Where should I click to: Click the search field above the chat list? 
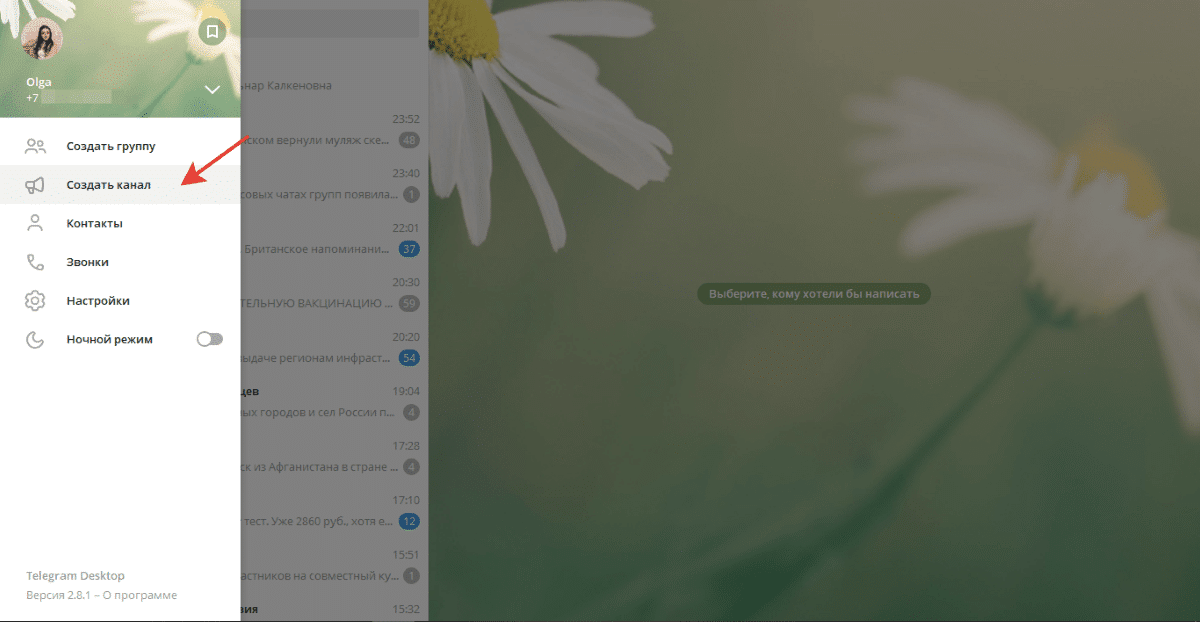point(330,22)
